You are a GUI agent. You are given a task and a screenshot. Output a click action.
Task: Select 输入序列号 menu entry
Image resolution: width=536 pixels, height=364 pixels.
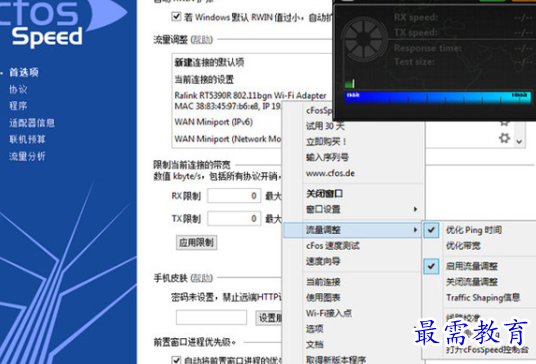click(x=327, y=157)
